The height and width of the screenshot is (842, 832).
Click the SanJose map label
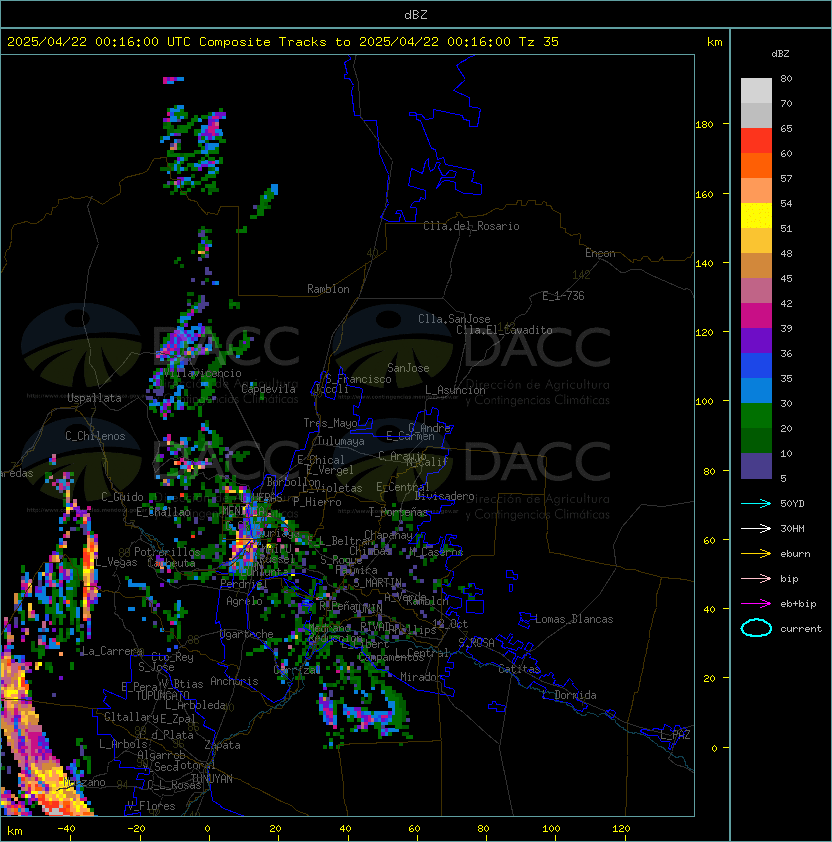point(408,368)
